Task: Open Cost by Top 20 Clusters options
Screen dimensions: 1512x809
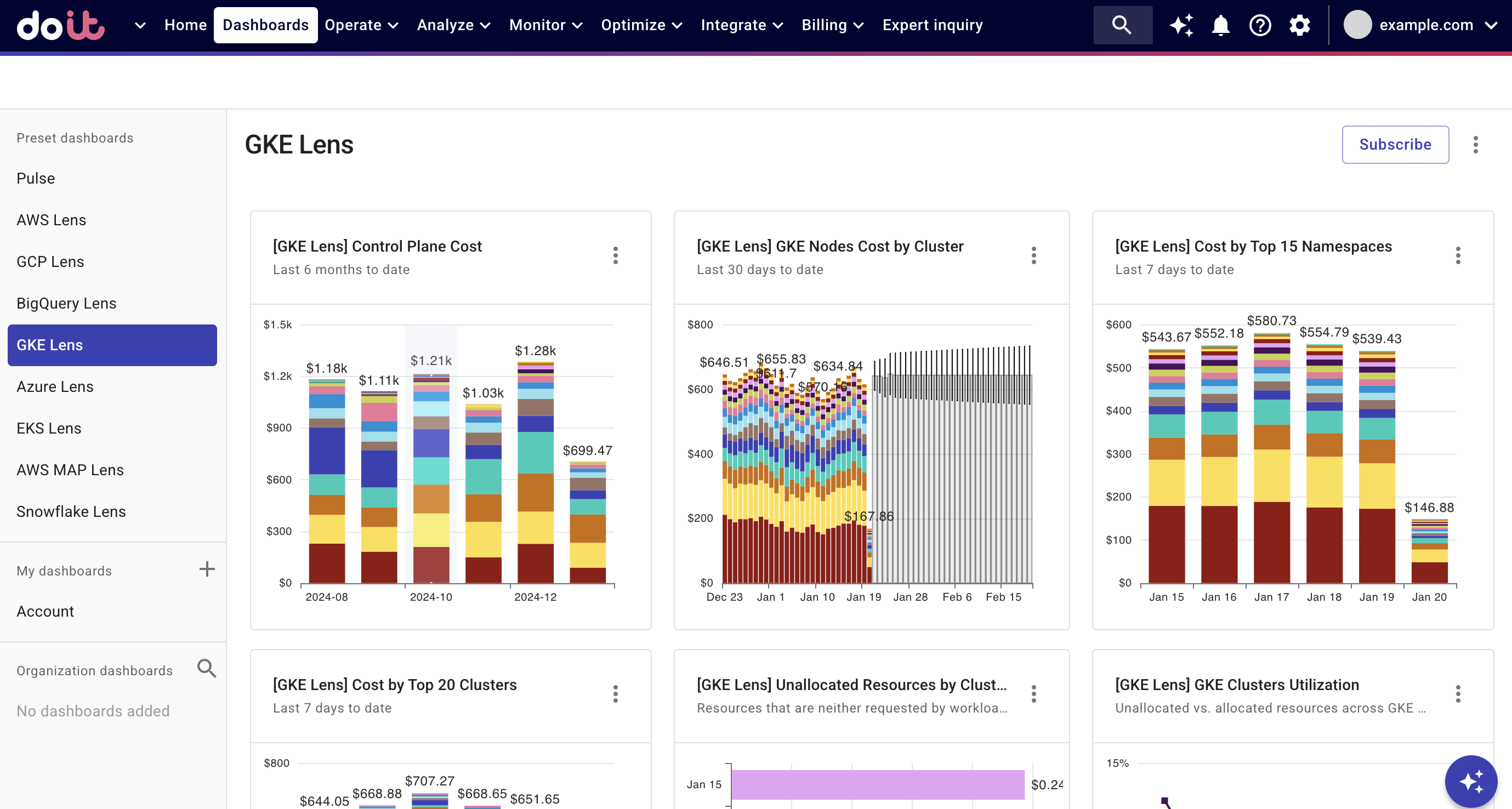Action: (x=615, y=694)
